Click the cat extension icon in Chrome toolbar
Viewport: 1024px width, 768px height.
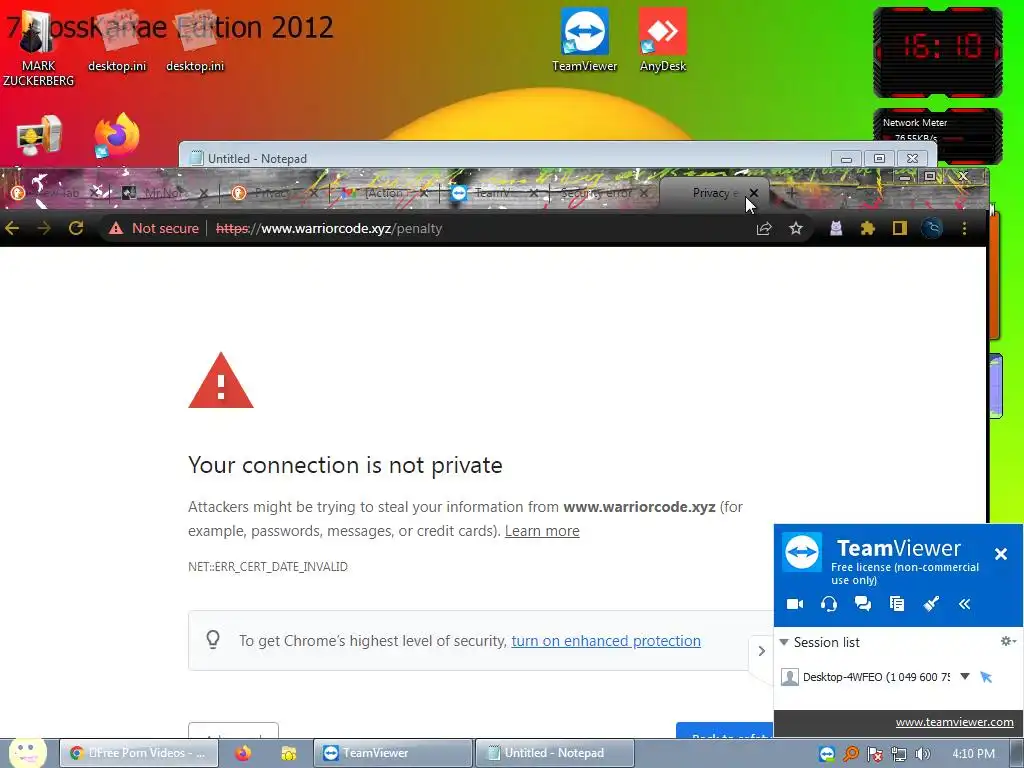tap(836, 228)
